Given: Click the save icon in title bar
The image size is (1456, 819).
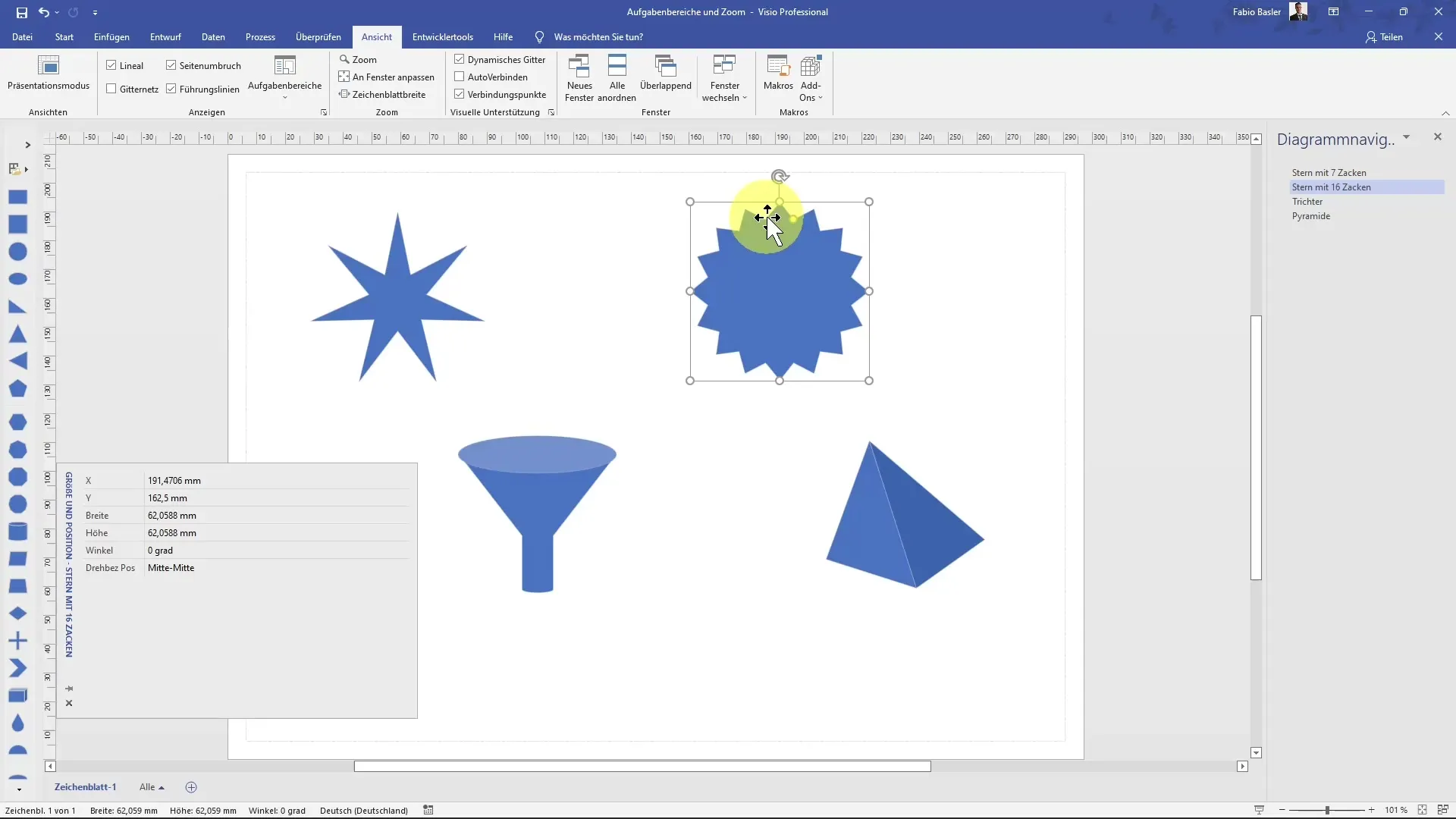Looking at the screenshot, I should tap(21, 12).
